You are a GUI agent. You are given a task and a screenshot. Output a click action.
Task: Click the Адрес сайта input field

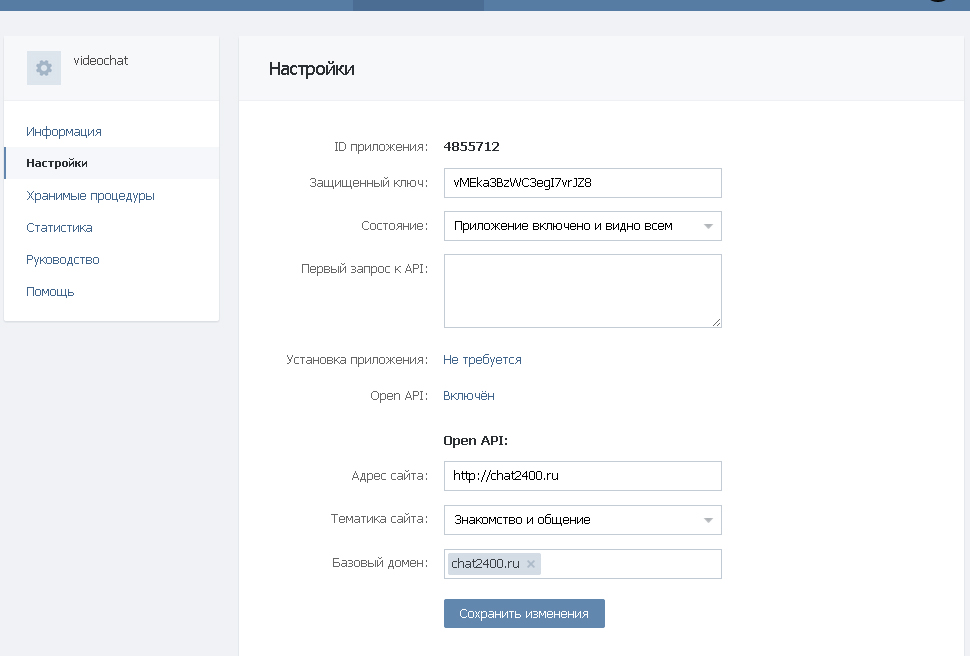pyautogui.click(x=583, y=476)
